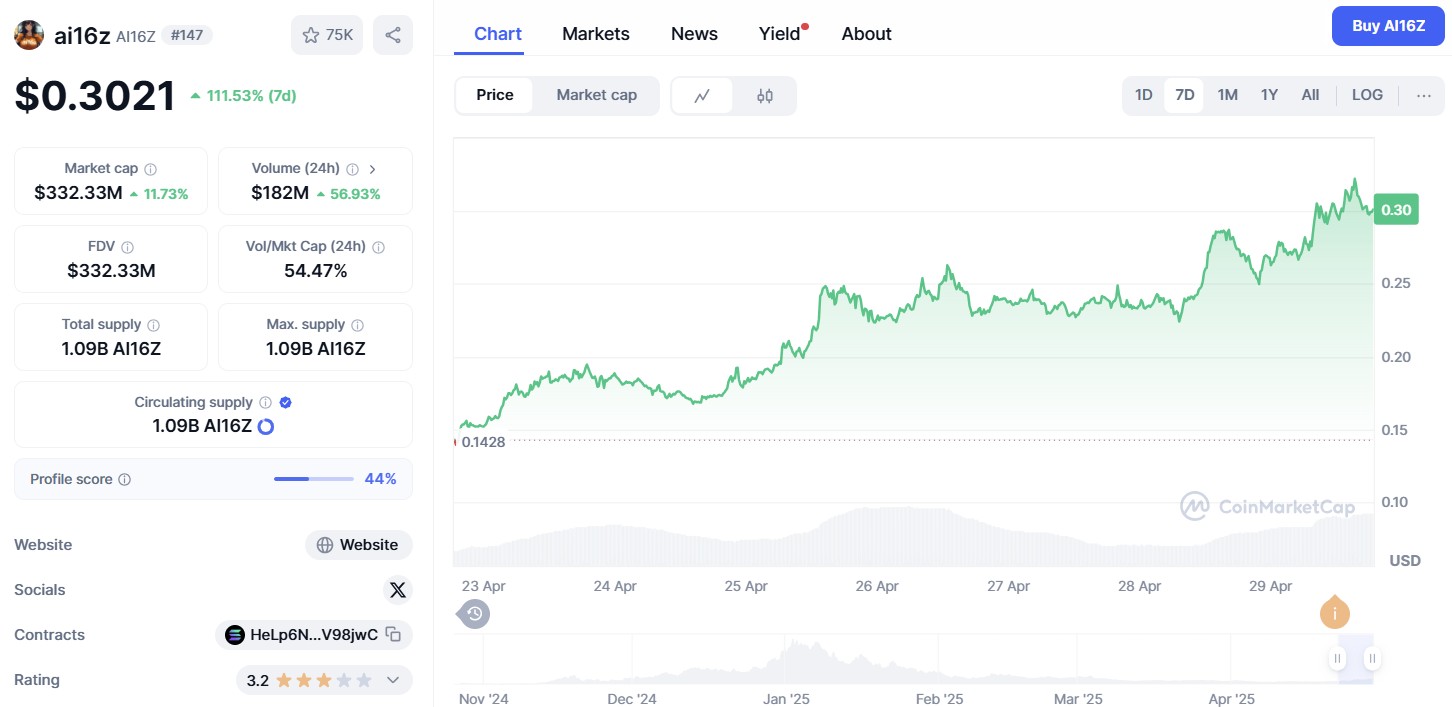The height and width of the screenshot is (707, 1452).
Task: Click the share icon beside watchlist
Action: (x=393, y=35)
